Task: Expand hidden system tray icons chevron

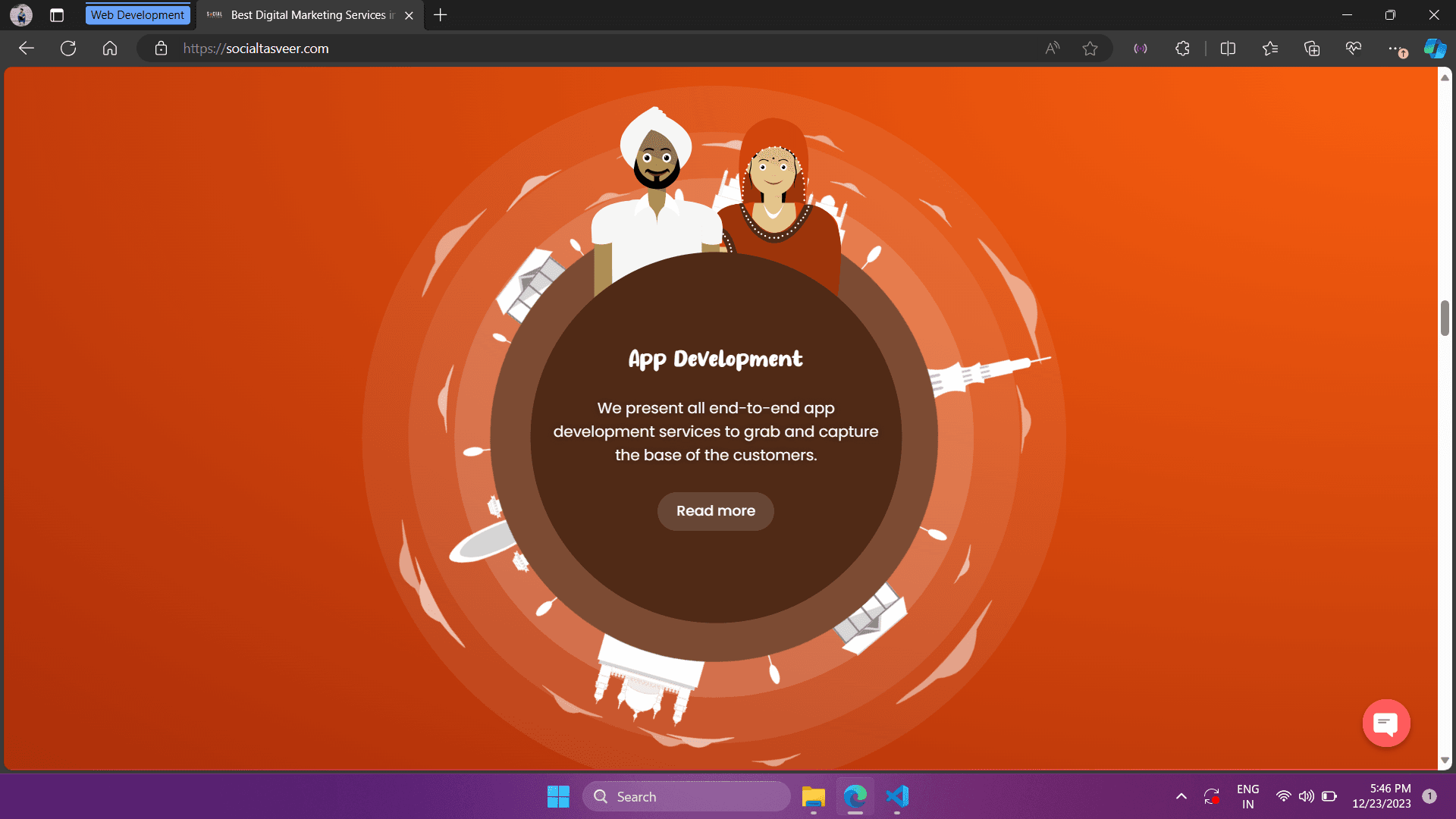Action: click(x=1181, y=796)
